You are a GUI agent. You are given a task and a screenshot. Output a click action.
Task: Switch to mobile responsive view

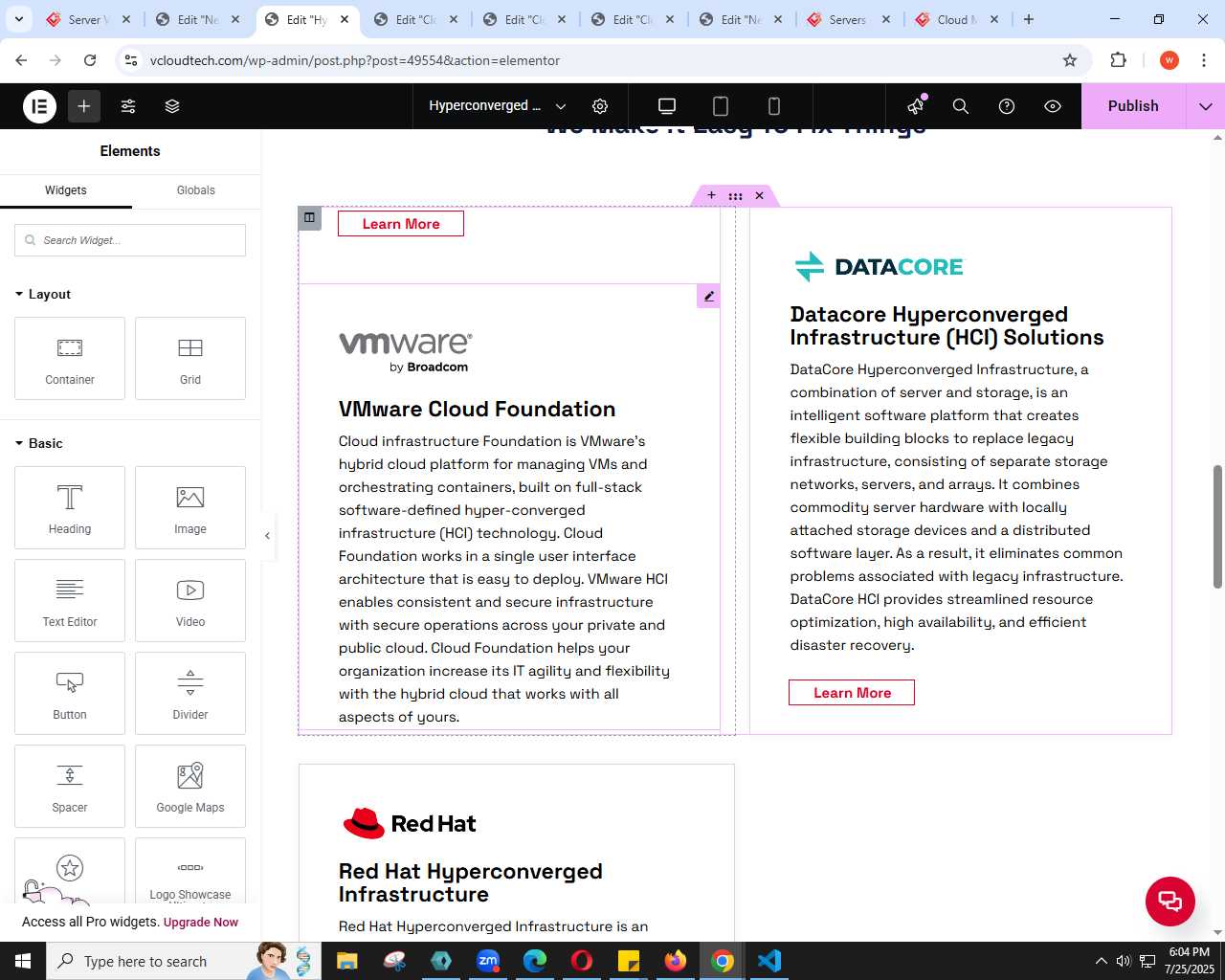[x=774, y=106]
